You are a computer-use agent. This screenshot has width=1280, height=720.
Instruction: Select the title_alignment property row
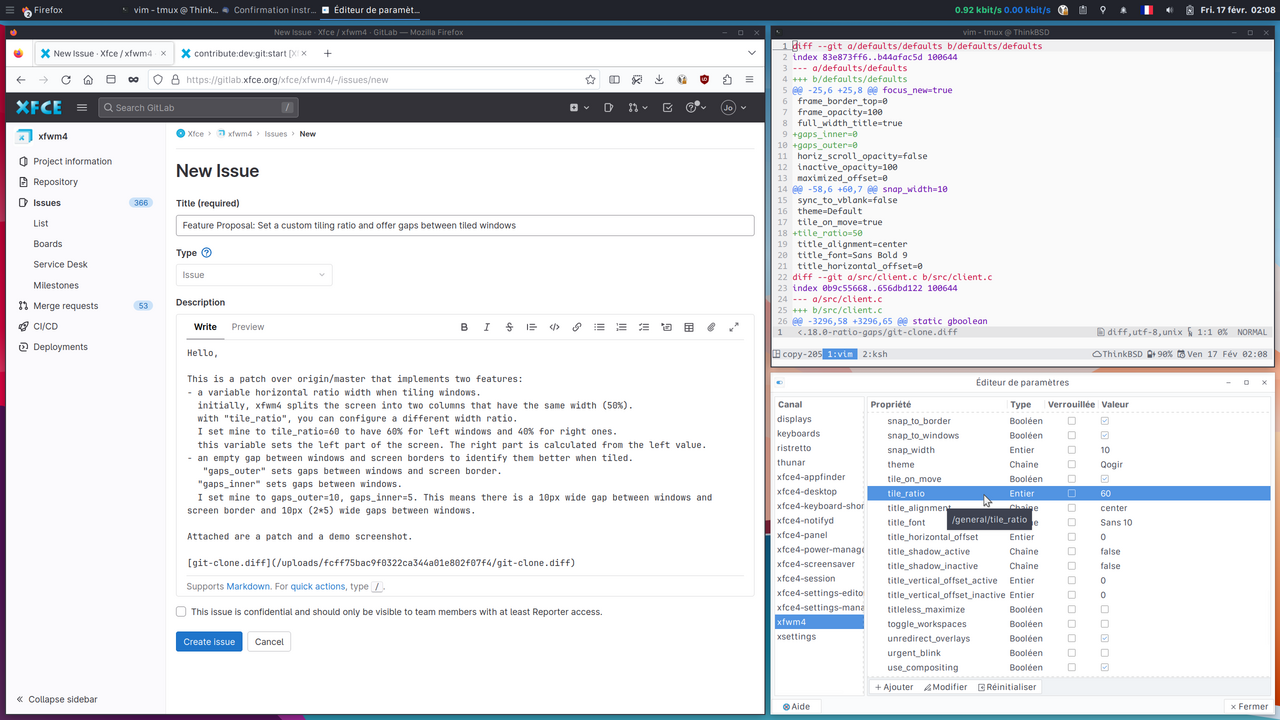coord(1068,508)
